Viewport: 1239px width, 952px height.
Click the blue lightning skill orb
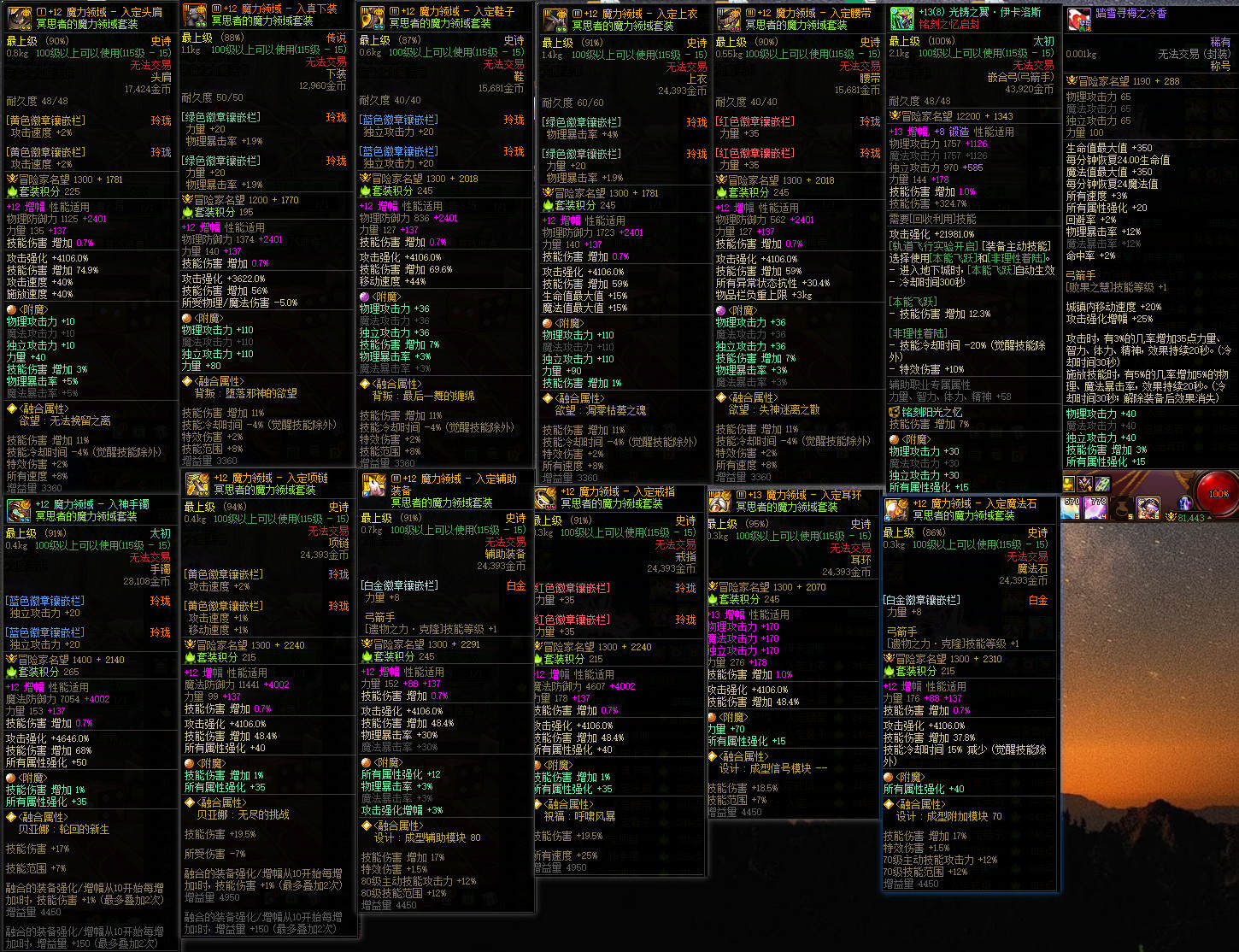1185,503
